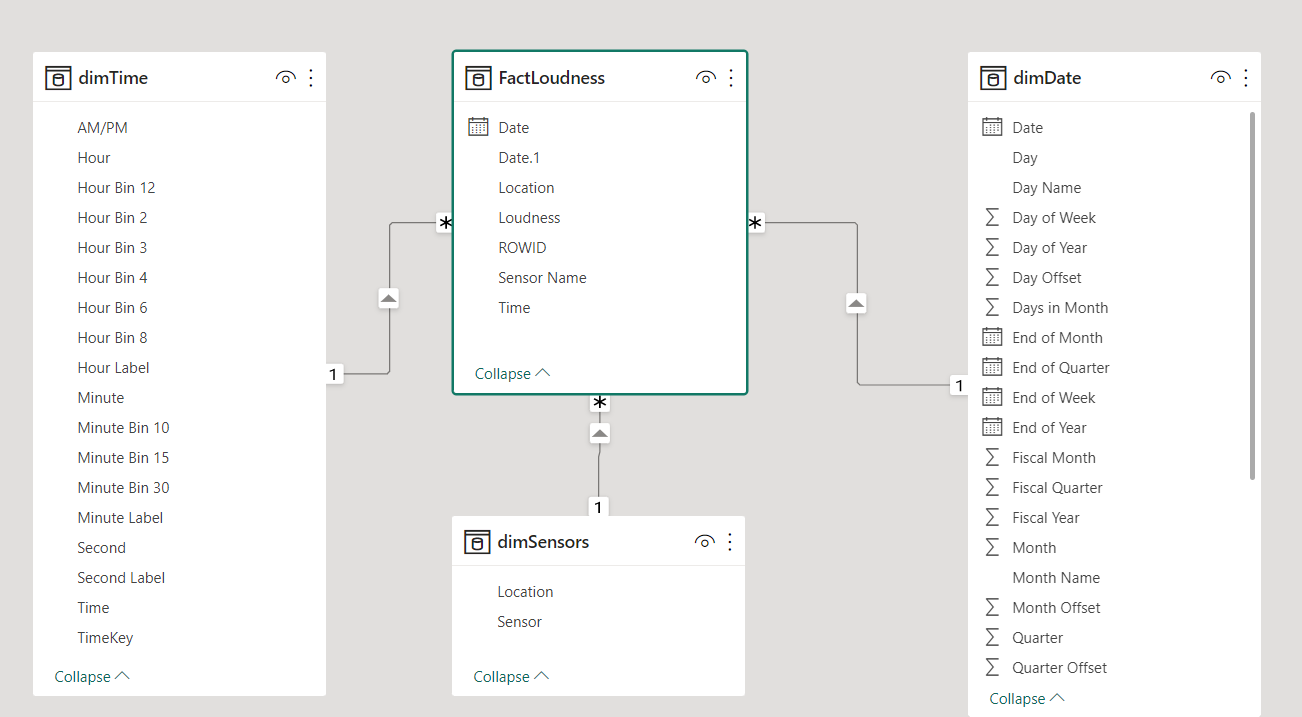Image resolution: width=1302 pixels, height=717 pixels.
Task: Click filter direction arrow on dimDate relationship
Action: tap(856, 303)
